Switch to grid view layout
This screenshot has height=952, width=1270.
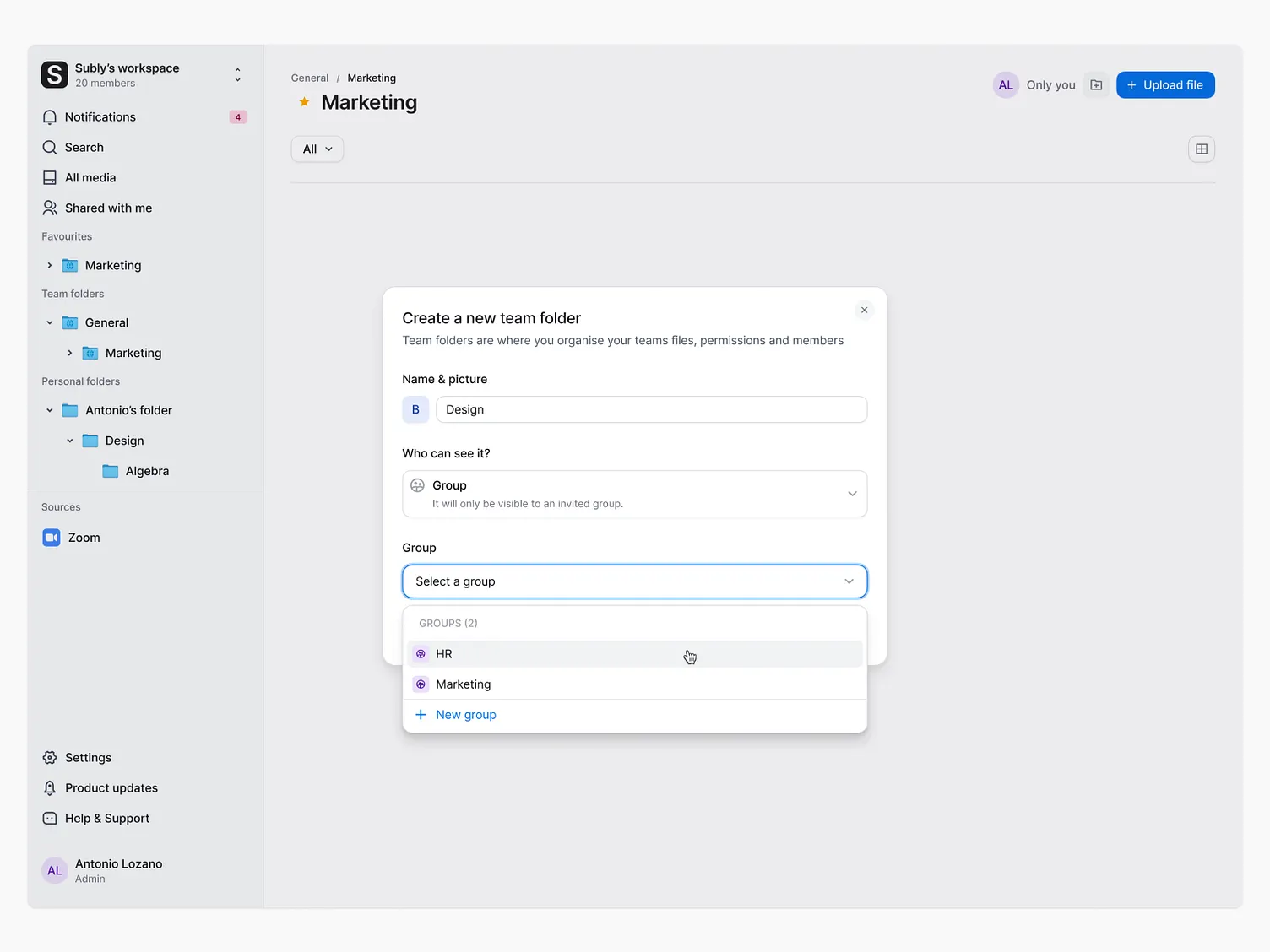(x=1201, y=149)
